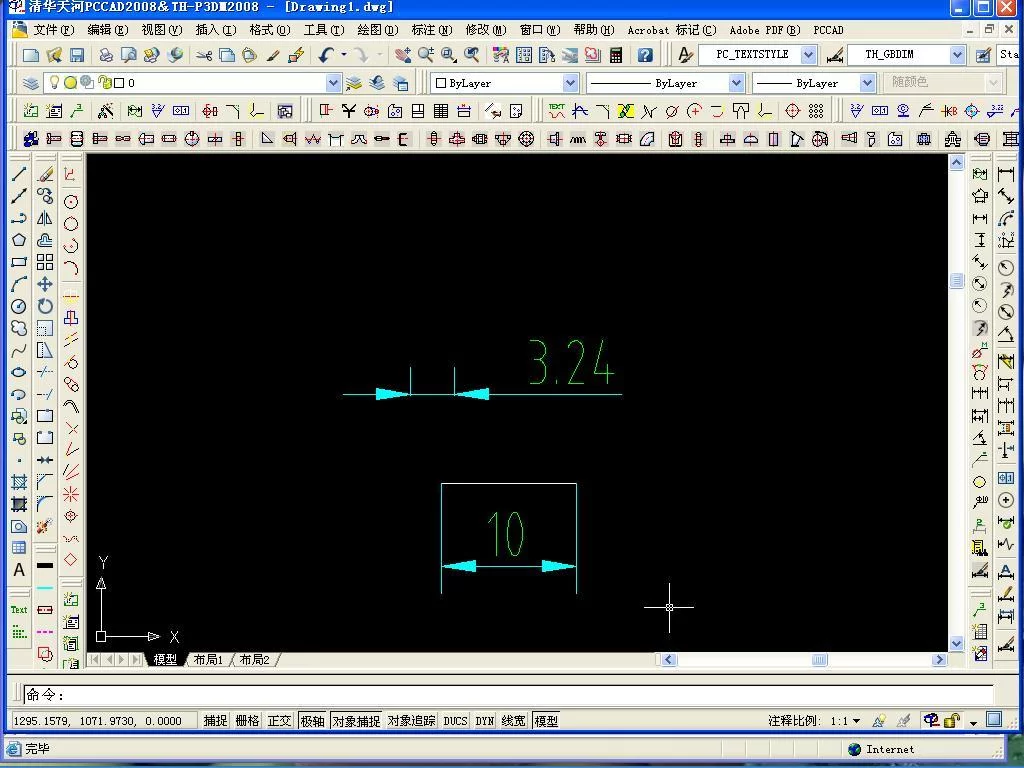Select the Pan (hand) tool
Screen dimensions: 1024x768
tap(403, 55)
